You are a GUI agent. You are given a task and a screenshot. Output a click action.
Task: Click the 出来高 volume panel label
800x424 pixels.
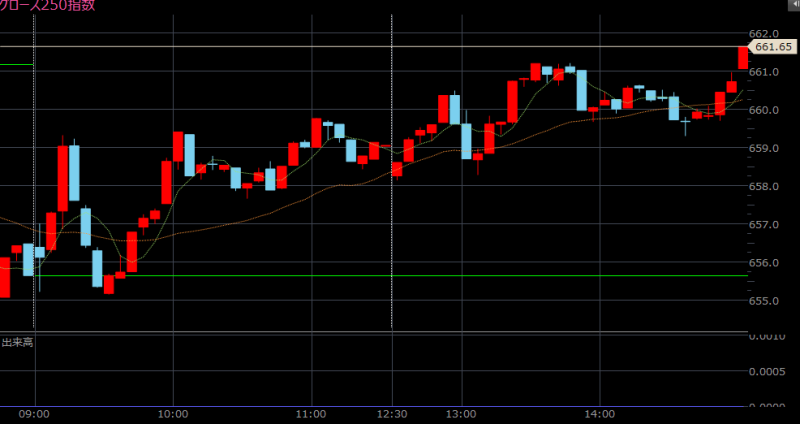17,342
